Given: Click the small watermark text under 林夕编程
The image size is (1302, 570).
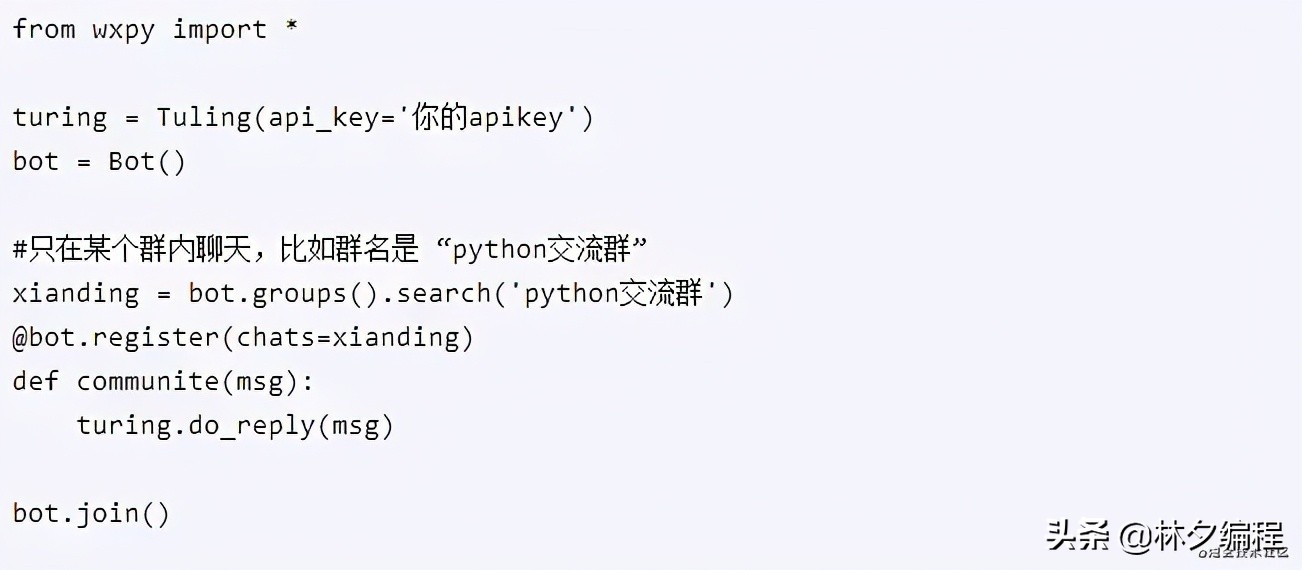Looking at the screenshot, I should pos(1244,553).
